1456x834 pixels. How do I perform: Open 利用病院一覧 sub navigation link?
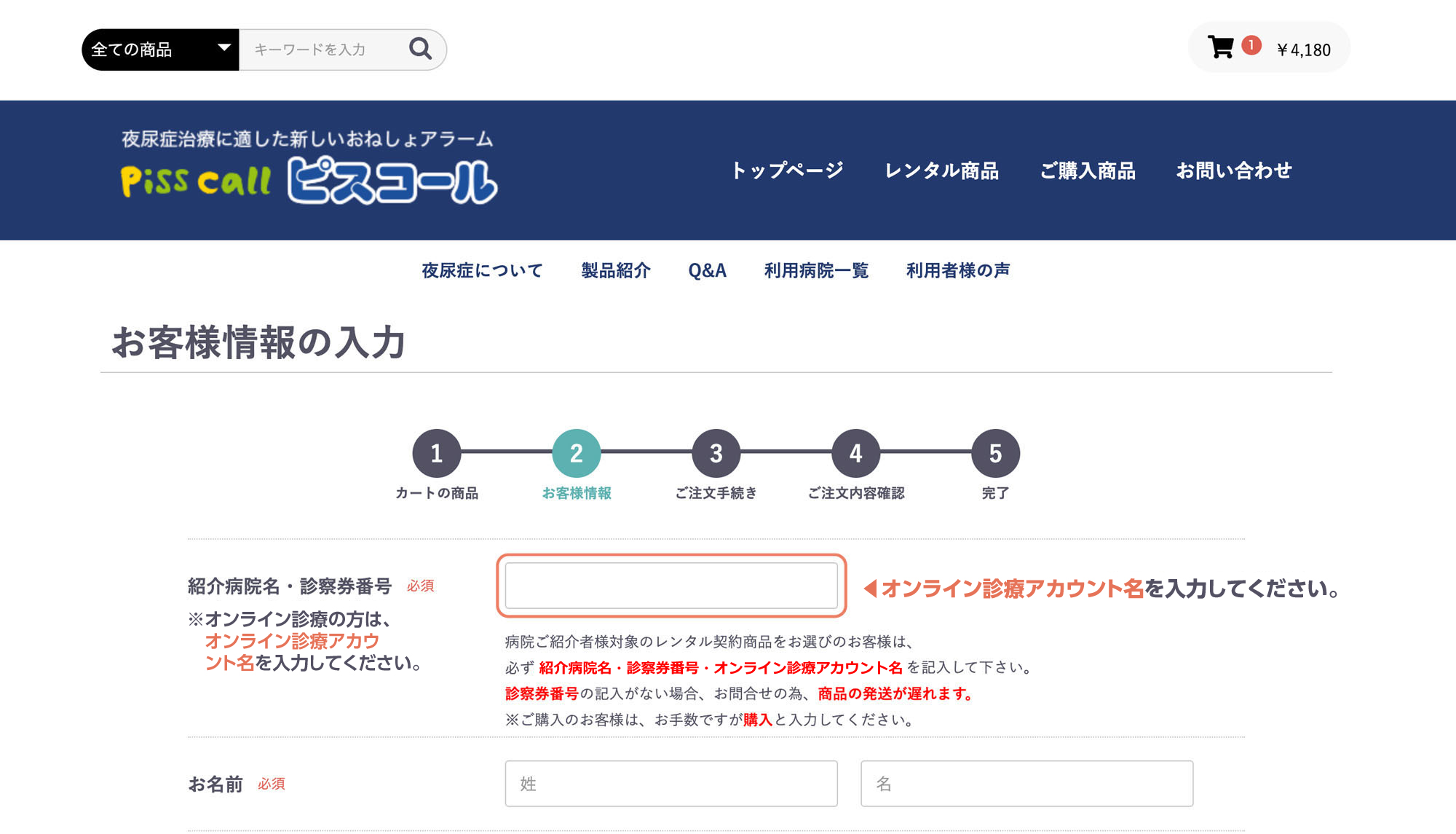(816, 270)
